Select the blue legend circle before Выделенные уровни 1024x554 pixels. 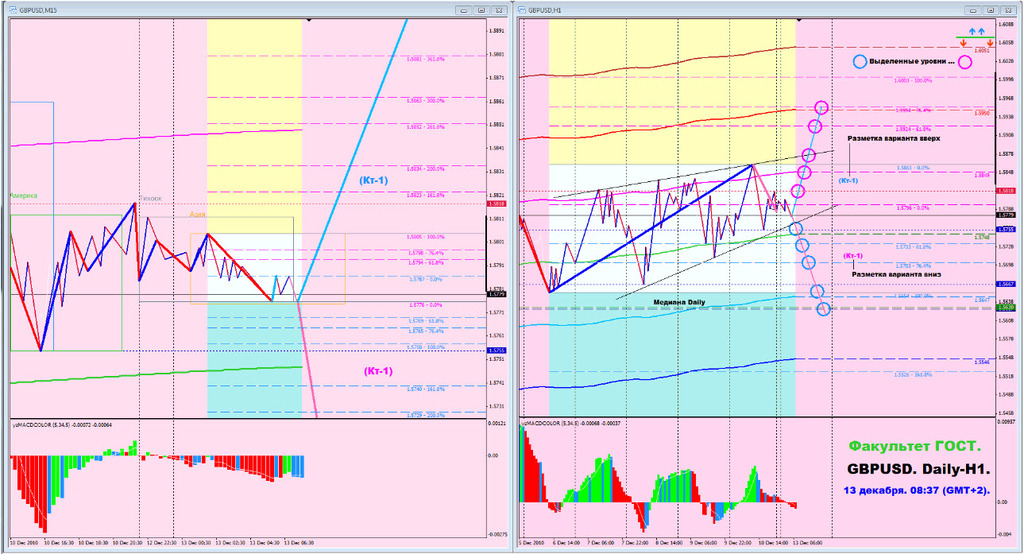point(860,62)
